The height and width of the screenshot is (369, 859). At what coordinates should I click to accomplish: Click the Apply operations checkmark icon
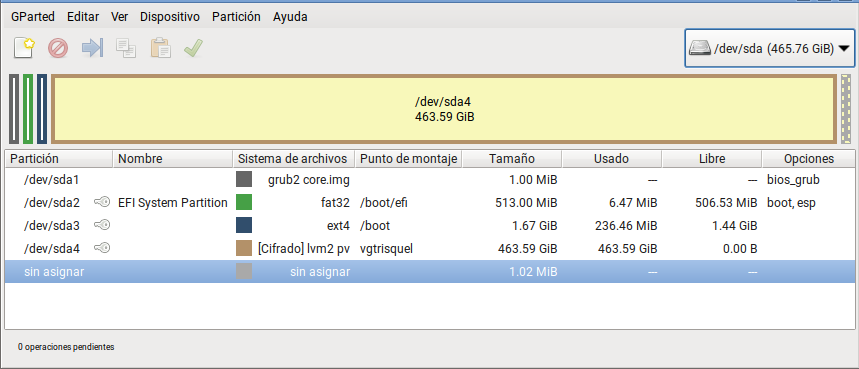pyautogui.click(x=193, y=48)
